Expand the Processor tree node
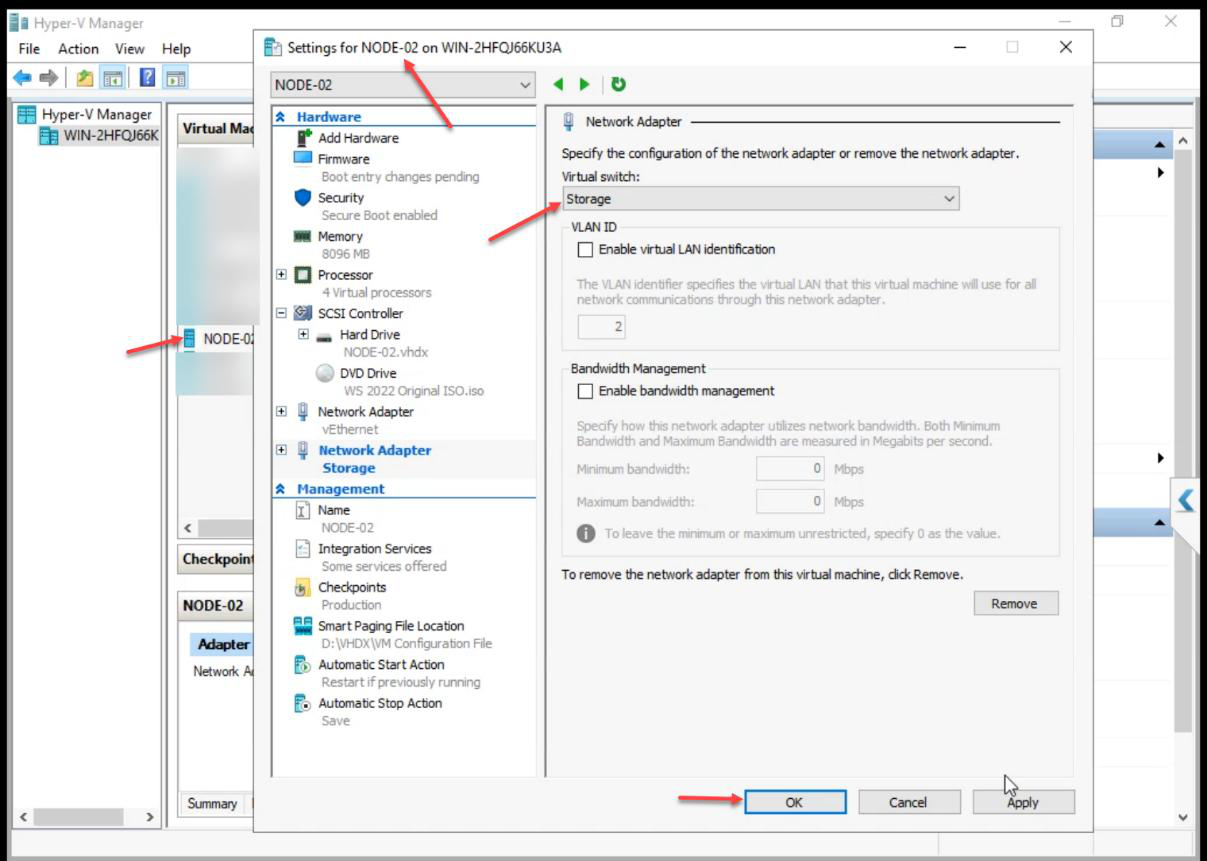Viewport: 1207px width, 861px height. click(281, 274)
